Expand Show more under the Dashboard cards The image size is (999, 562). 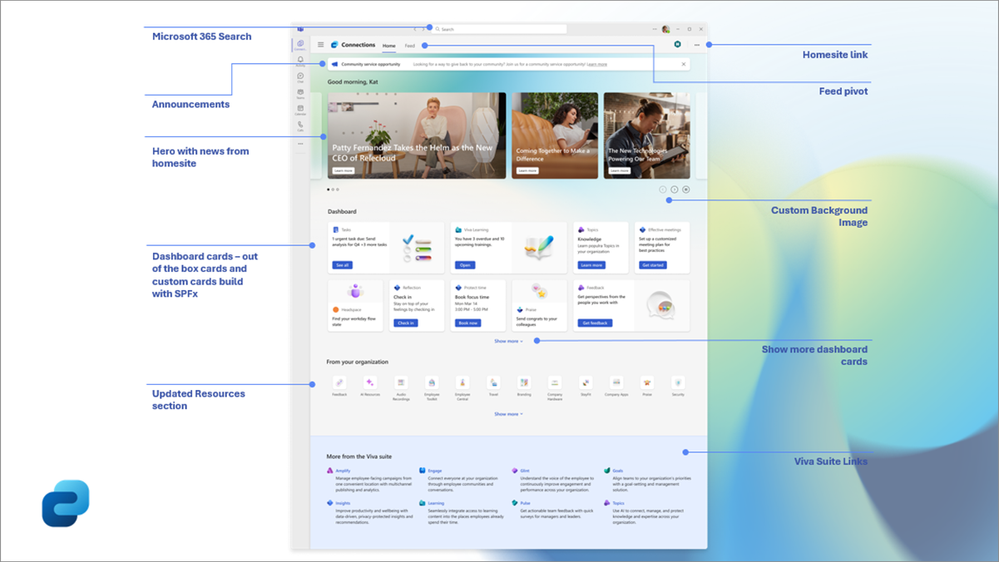click(508, 342)
